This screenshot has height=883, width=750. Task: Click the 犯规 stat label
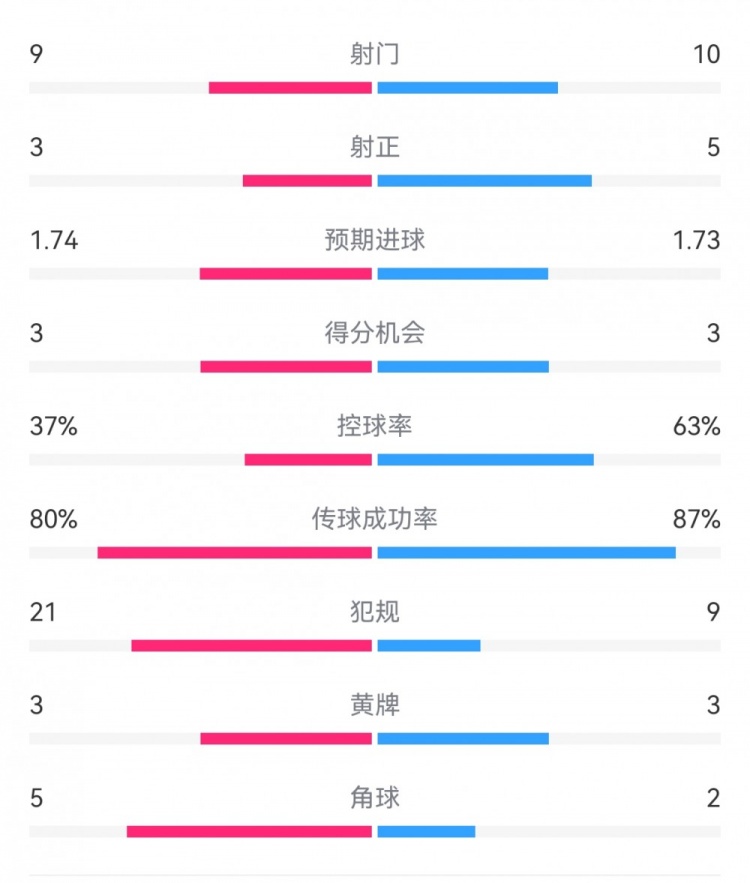pos(375,611)
